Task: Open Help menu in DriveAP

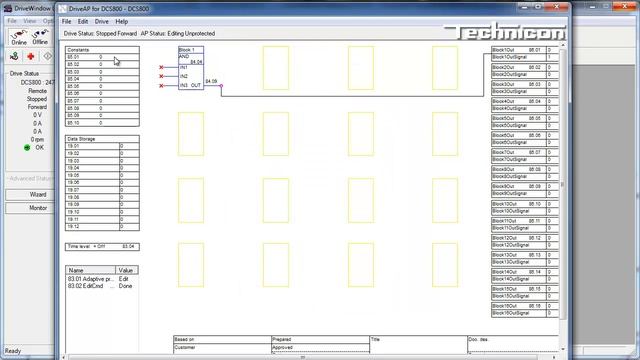Action: 122,22
